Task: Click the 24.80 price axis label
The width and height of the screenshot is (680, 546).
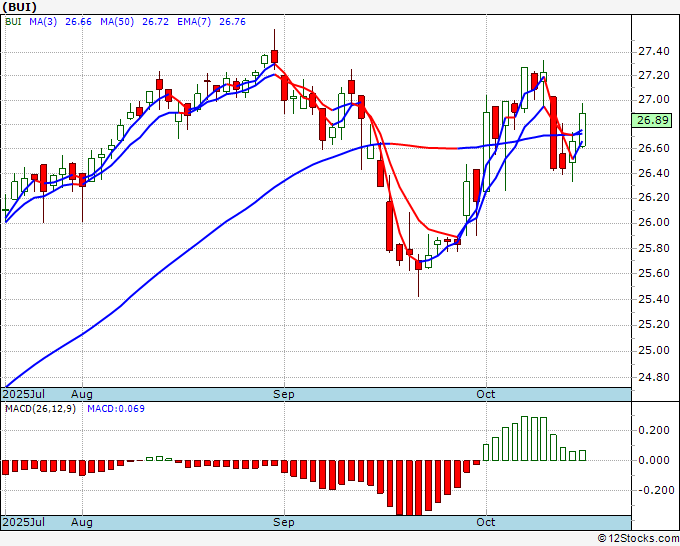Action: coord(654,377)
